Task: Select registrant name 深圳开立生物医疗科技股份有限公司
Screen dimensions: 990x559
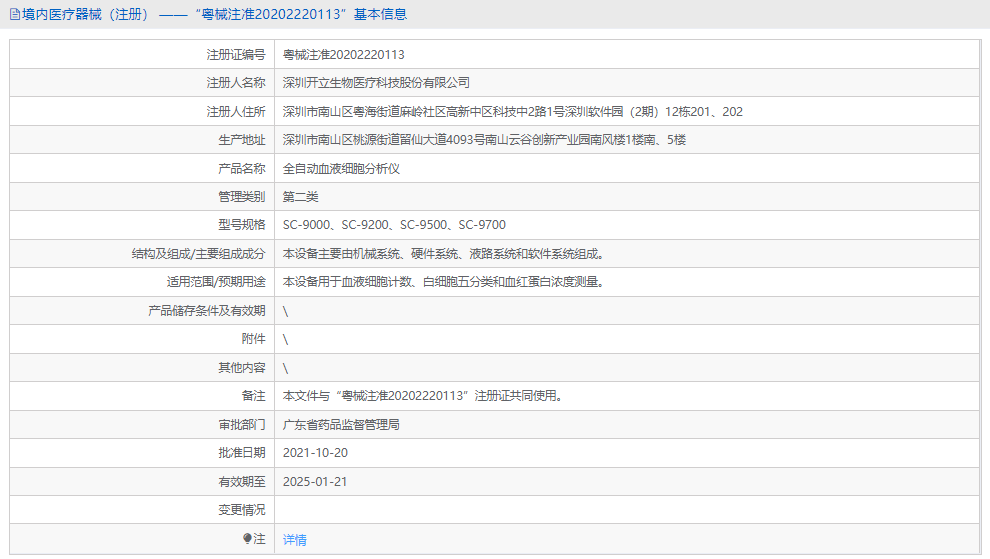Action: 376,83
